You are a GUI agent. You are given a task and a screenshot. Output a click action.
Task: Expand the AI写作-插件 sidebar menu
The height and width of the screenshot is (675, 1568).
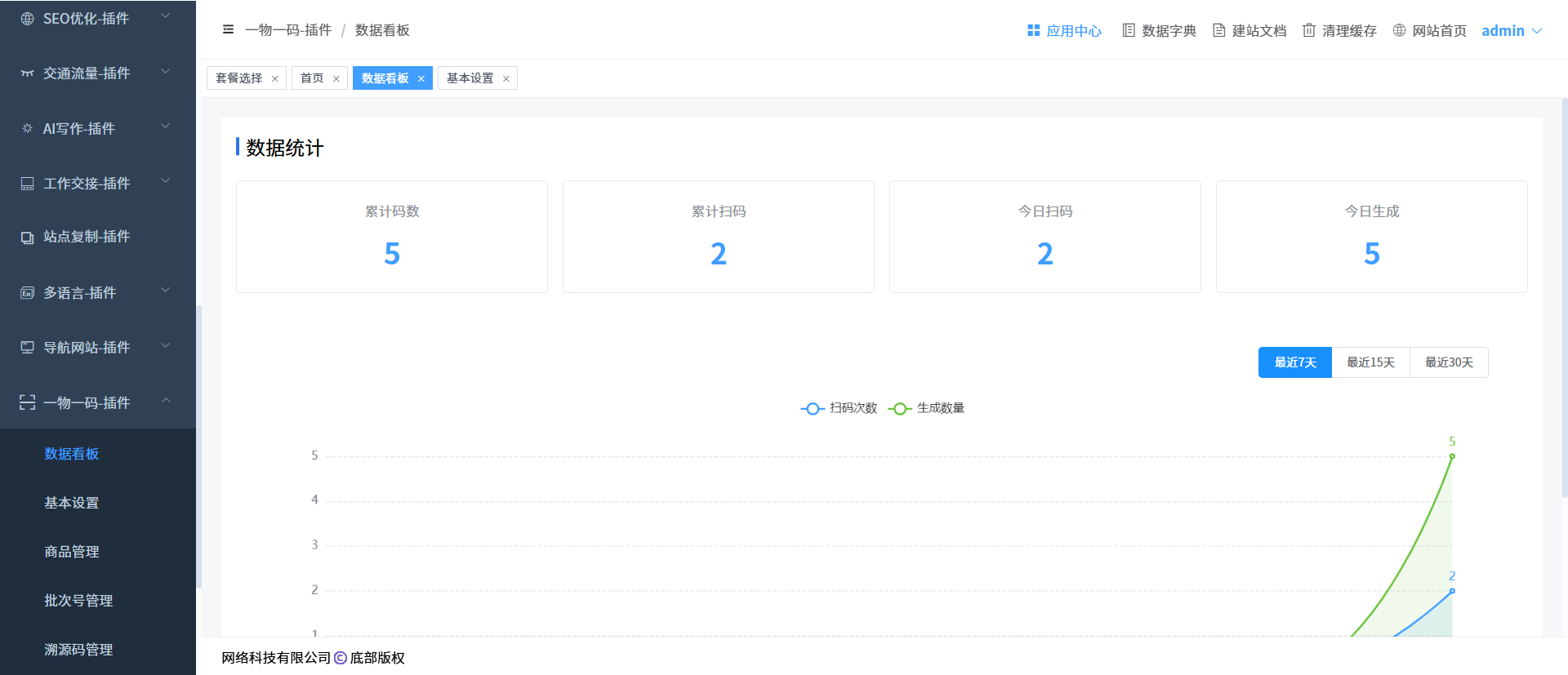[x=98, y=128]
